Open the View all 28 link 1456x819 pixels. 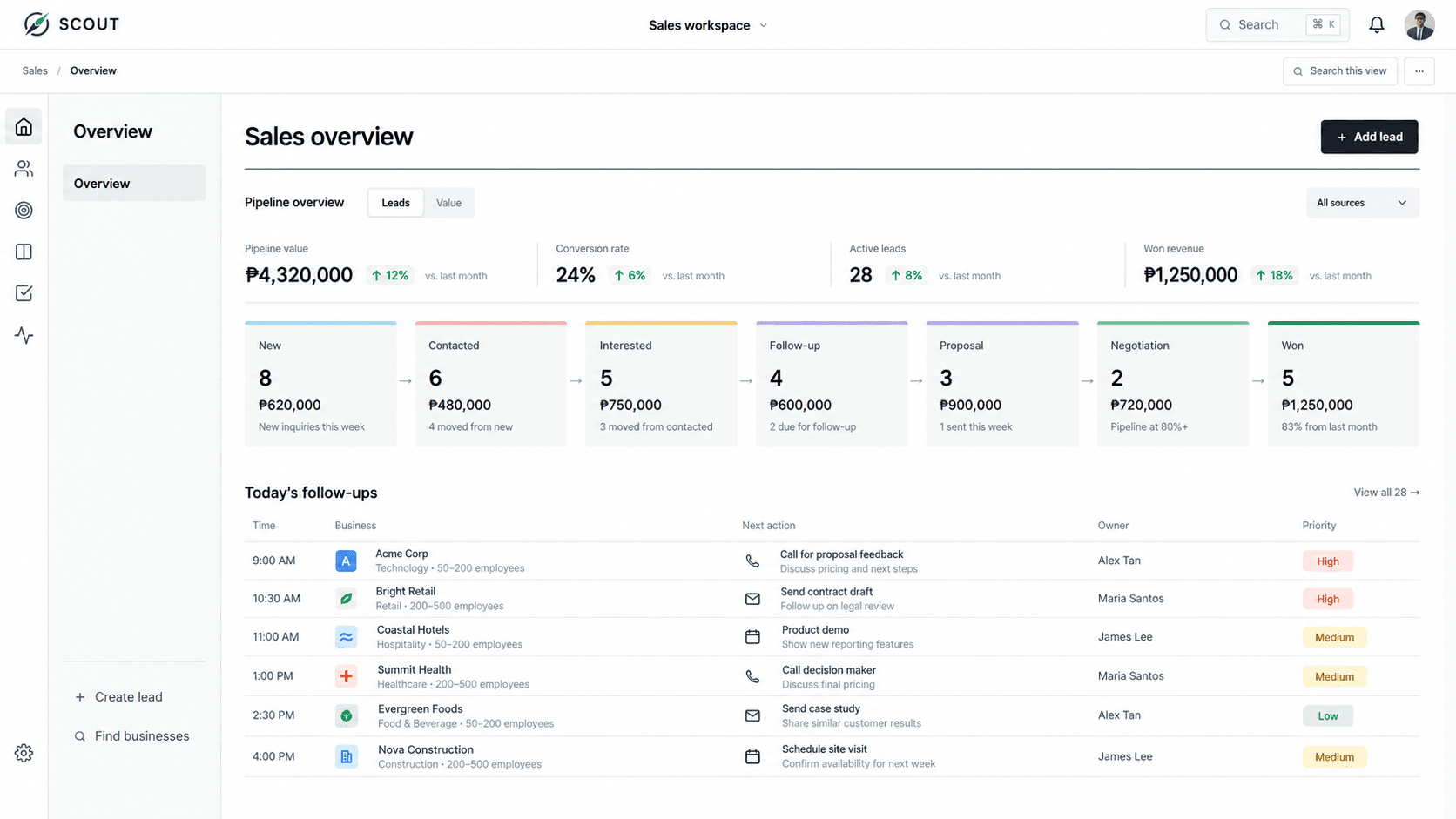point(1386,493)
